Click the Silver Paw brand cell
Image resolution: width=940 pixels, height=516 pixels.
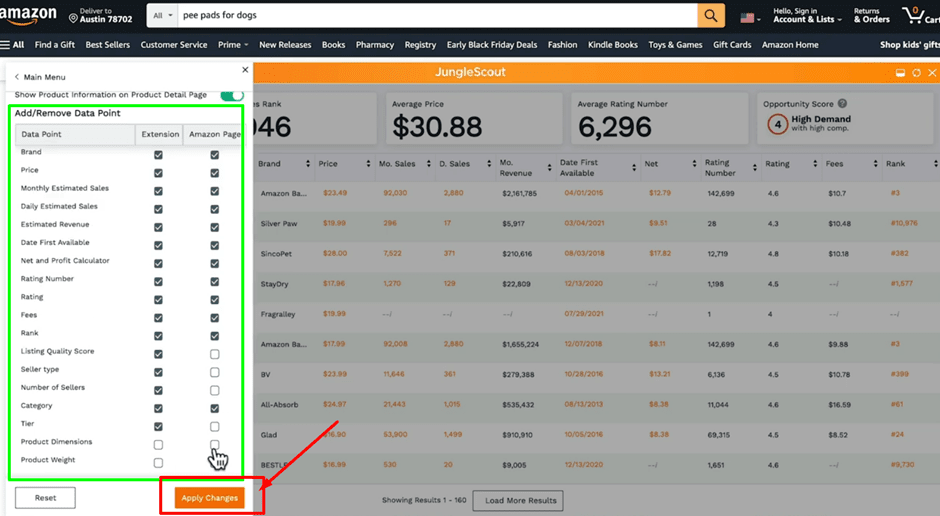[x=279, y=224]
